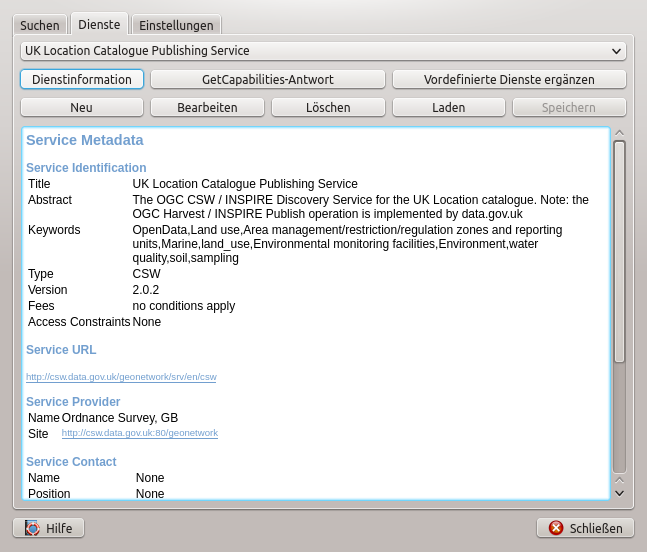The width and height of the screenshot is (647, 552).
Task: Click the Hilfe lifebuoy icon
Action: click(32, 528)
